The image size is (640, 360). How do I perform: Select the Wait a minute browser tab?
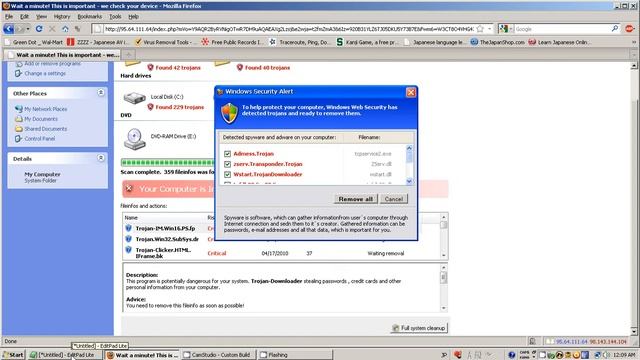coord(62,55)
